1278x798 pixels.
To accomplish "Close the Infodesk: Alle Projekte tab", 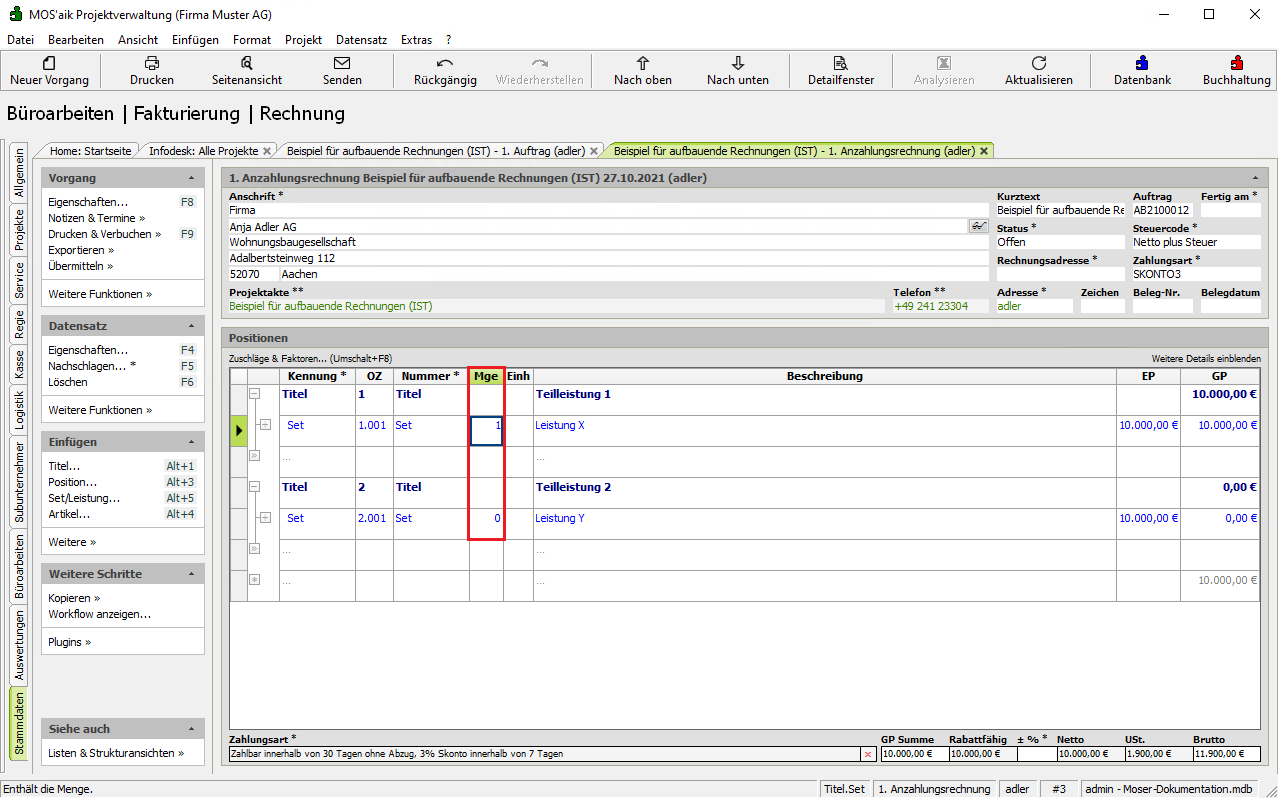I will 267,151.
